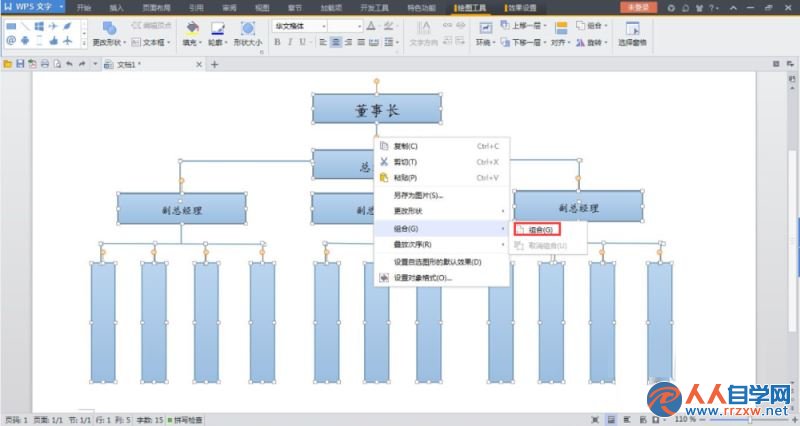The image size is (800, 426).
Task: Choose 剪切(T) in context menu
Action: (441, 162)
